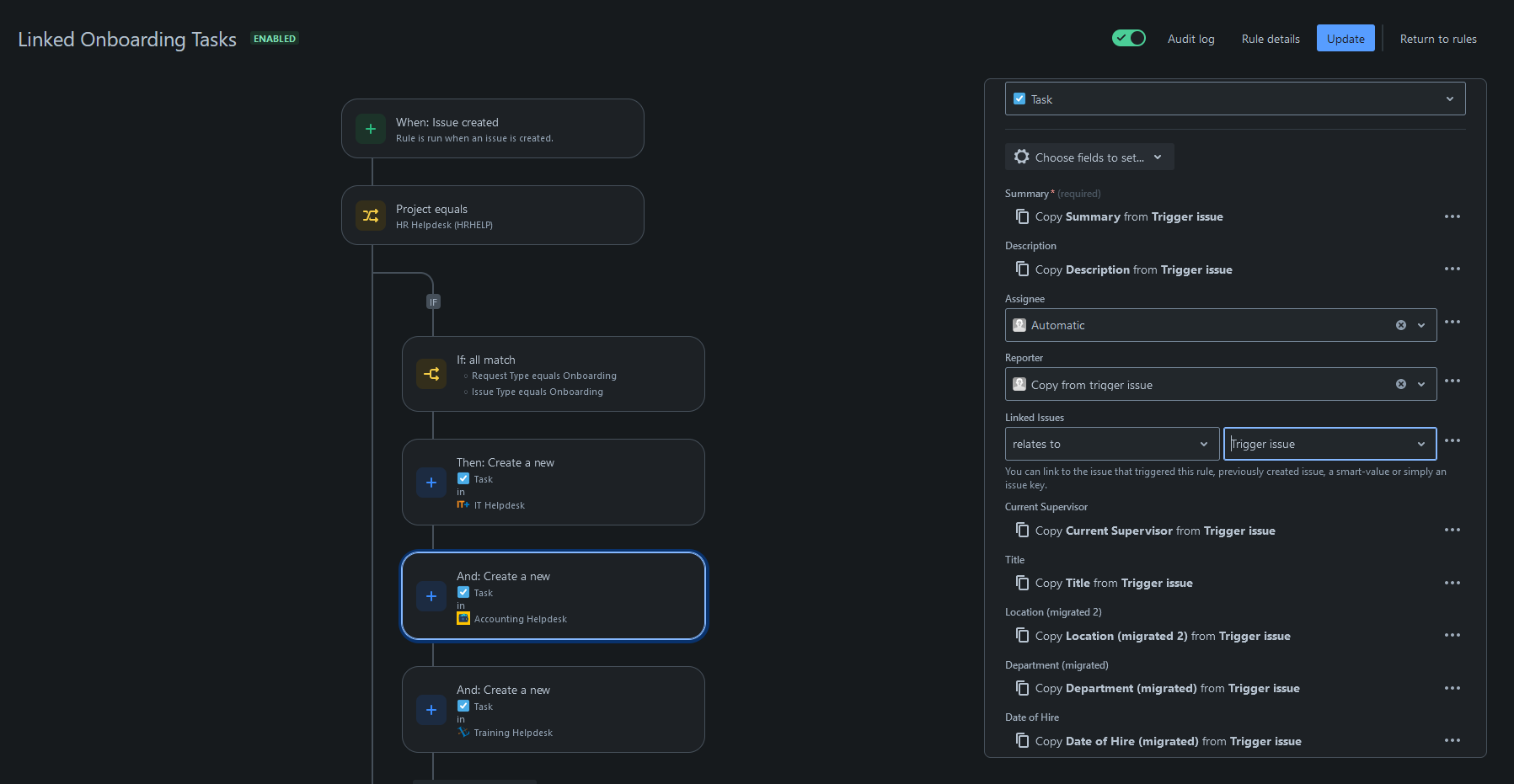The height and width of the screenshot is (784, 1514).
Task: Click the branch icon of the If all match block
Action: point(431,374)
